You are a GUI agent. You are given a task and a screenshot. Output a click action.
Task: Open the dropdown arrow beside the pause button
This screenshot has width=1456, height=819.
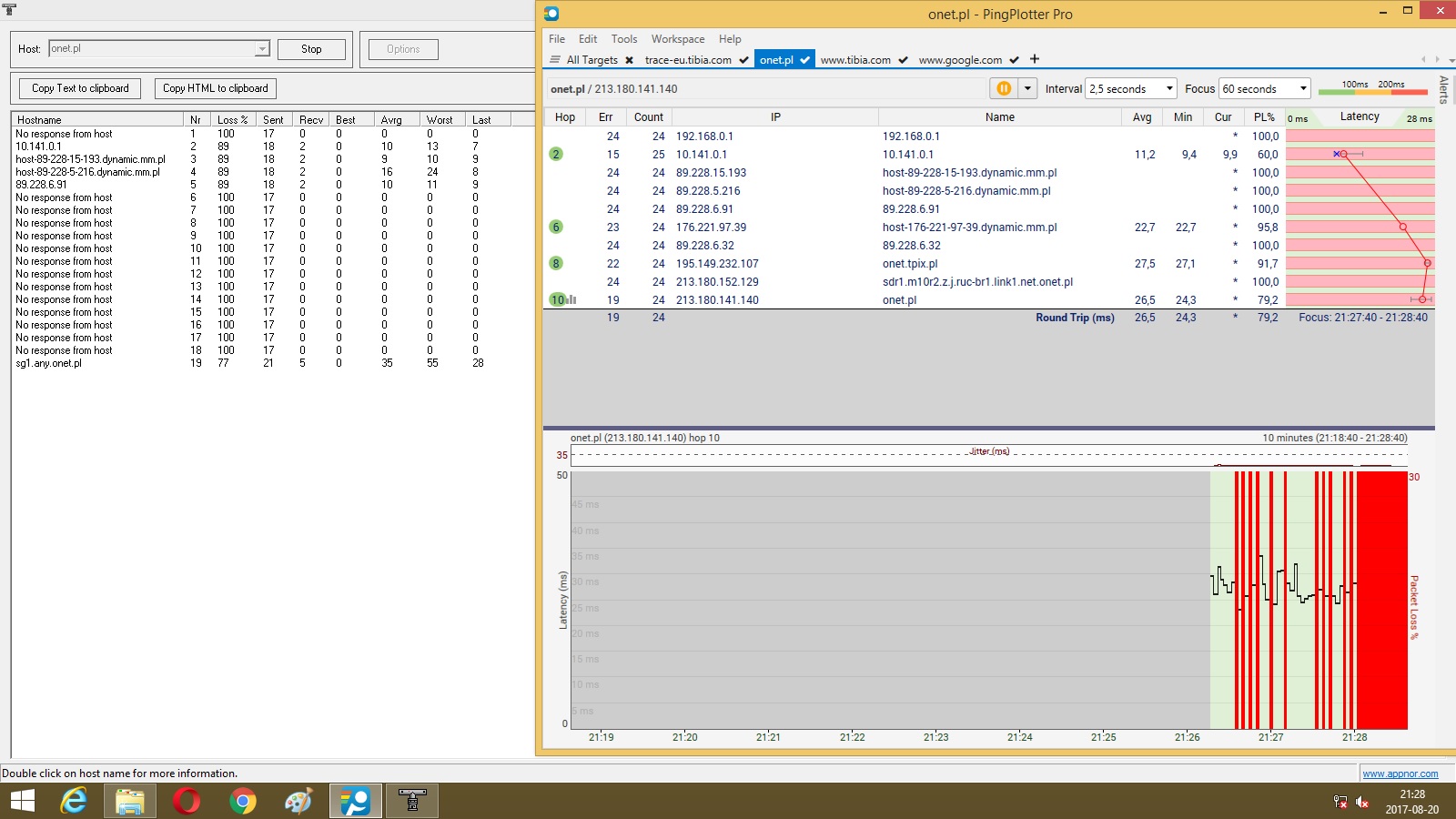pos(1028,88)
